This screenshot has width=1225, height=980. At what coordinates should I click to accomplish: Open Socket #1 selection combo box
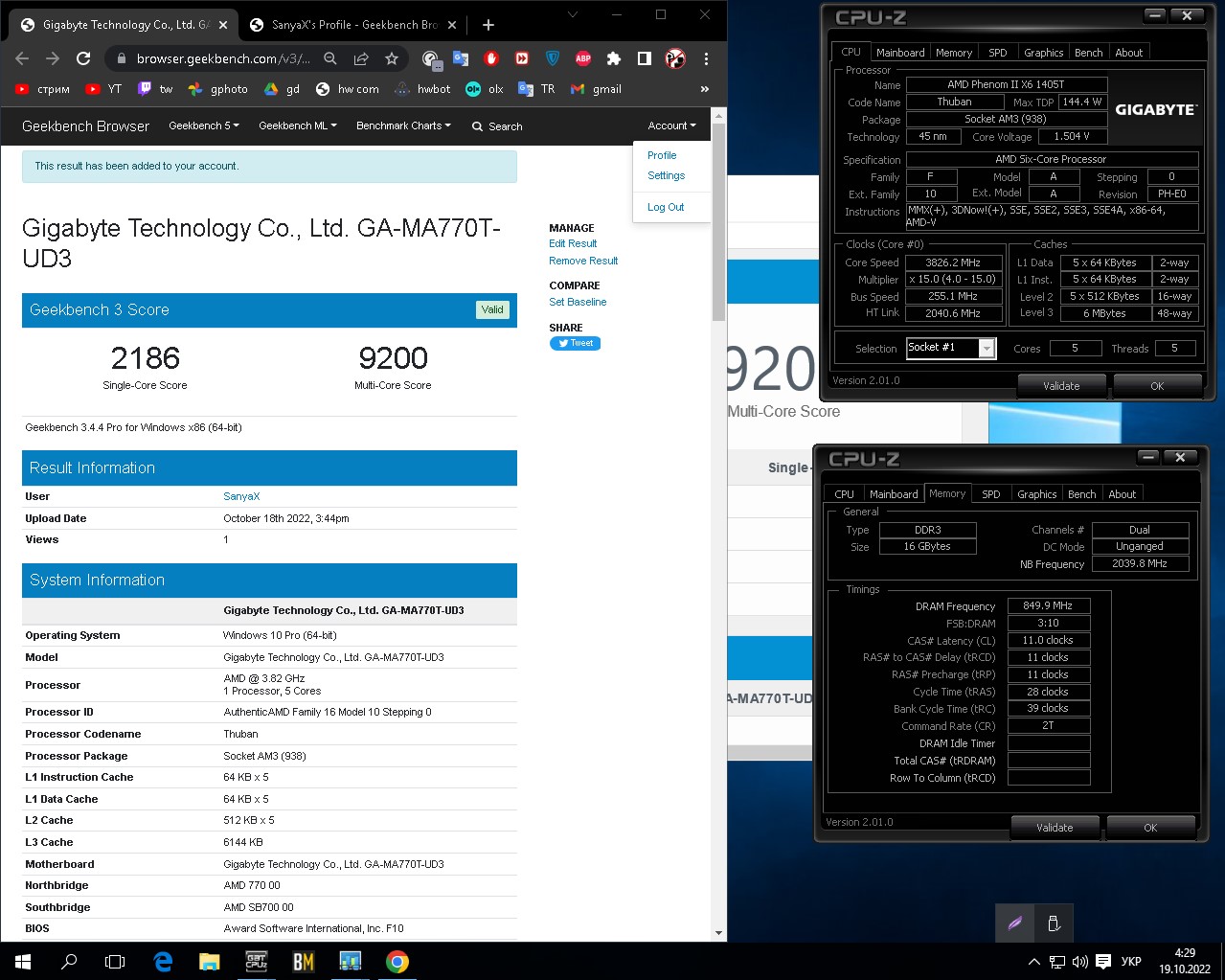click(951, 348)
